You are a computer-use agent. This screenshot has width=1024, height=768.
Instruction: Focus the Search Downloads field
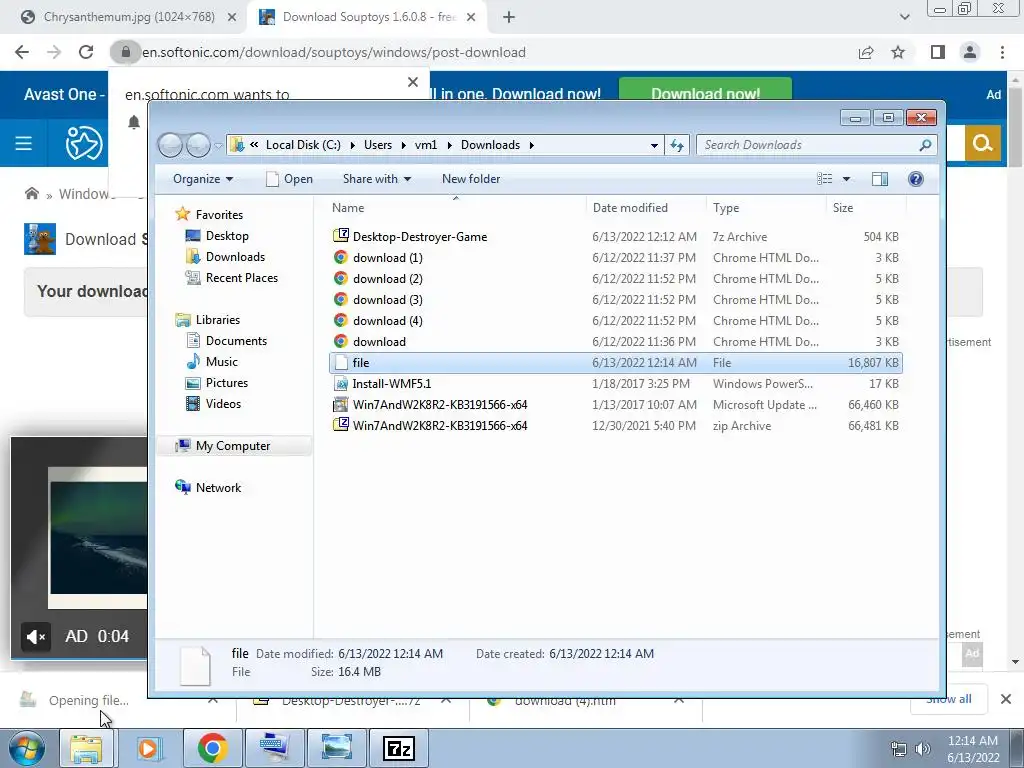(810, 145)
